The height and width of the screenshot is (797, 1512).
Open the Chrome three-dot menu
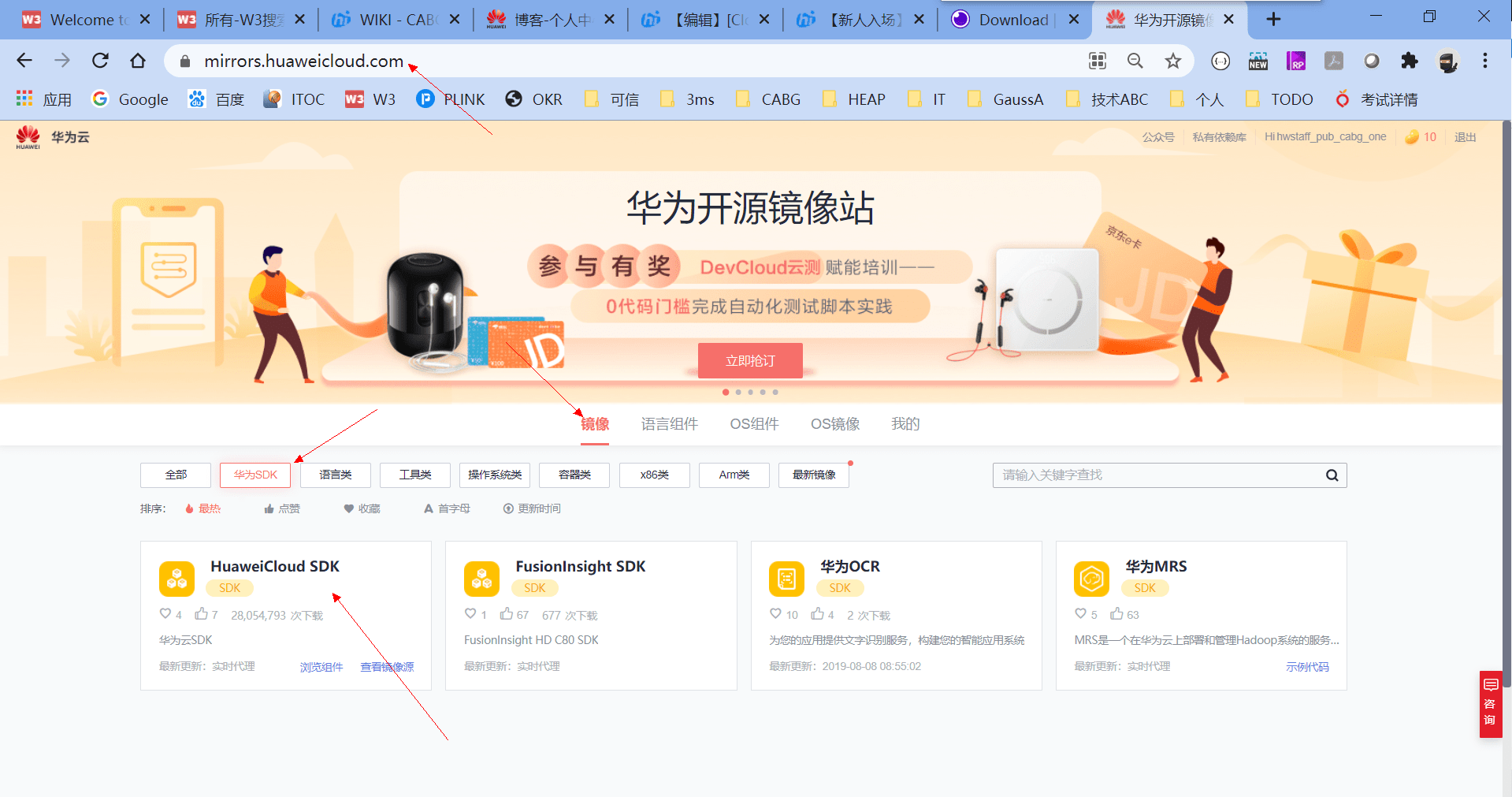1485,61
